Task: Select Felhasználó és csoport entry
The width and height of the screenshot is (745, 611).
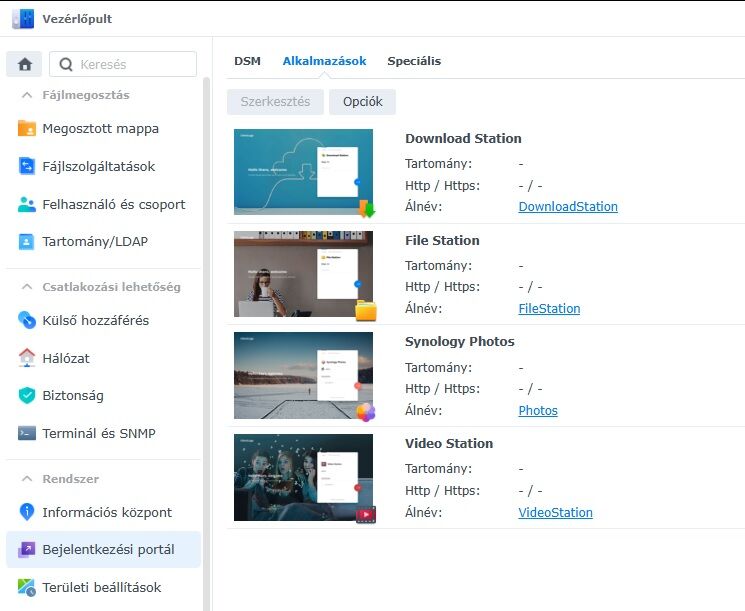Action: coord(103,204)
